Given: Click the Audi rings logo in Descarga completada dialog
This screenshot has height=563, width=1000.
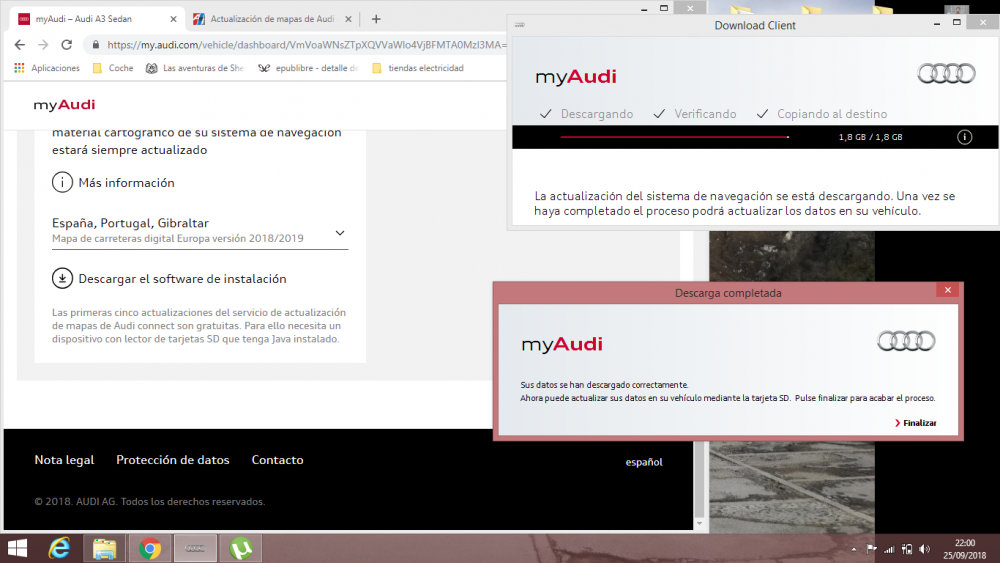Looking at the screenshot, I should pyautogui.click(x=906, y=341).
